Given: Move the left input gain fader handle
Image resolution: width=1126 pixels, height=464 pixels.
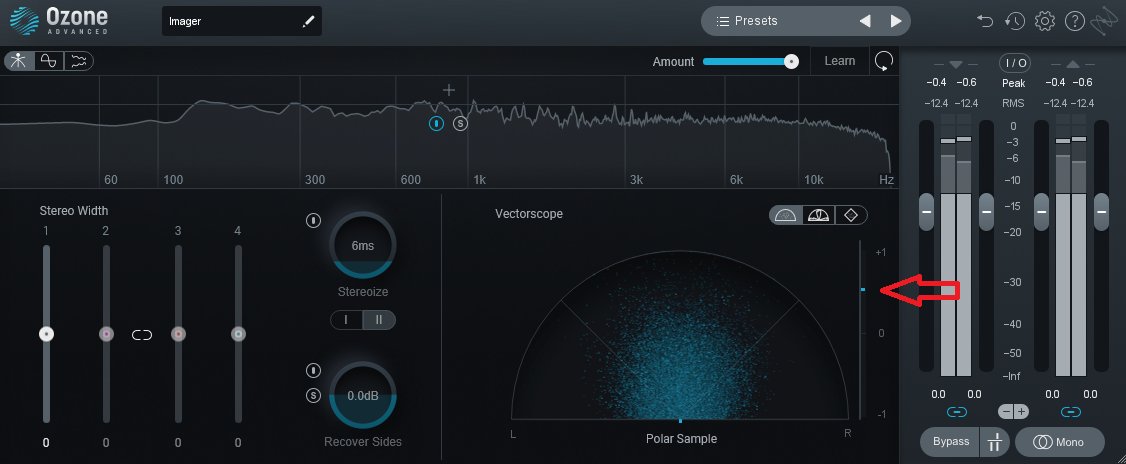Looking at the screenshot, I should [926, 212].
